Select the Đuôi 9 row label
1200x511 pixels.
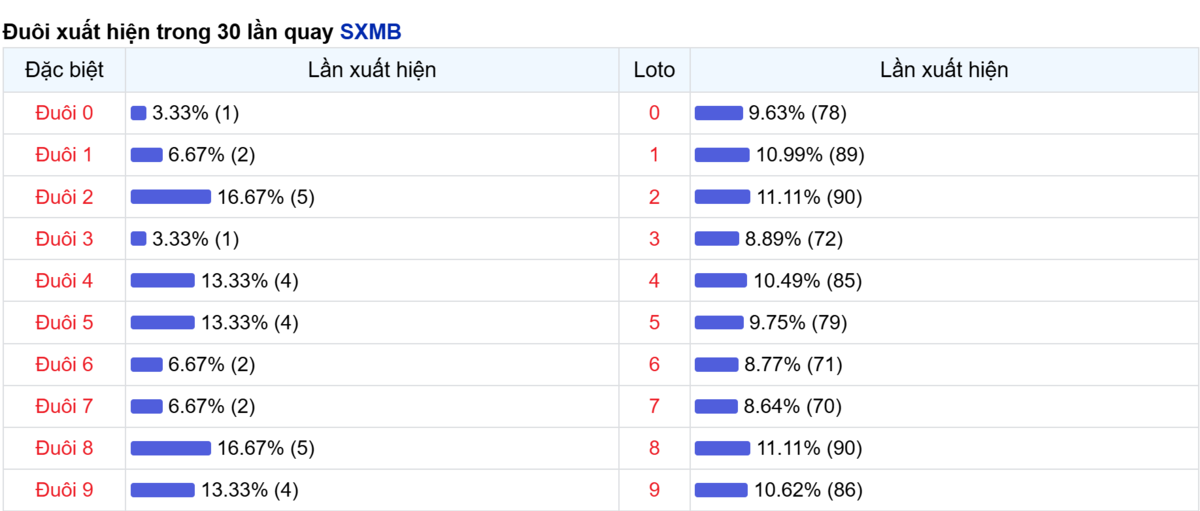[64, 490]
